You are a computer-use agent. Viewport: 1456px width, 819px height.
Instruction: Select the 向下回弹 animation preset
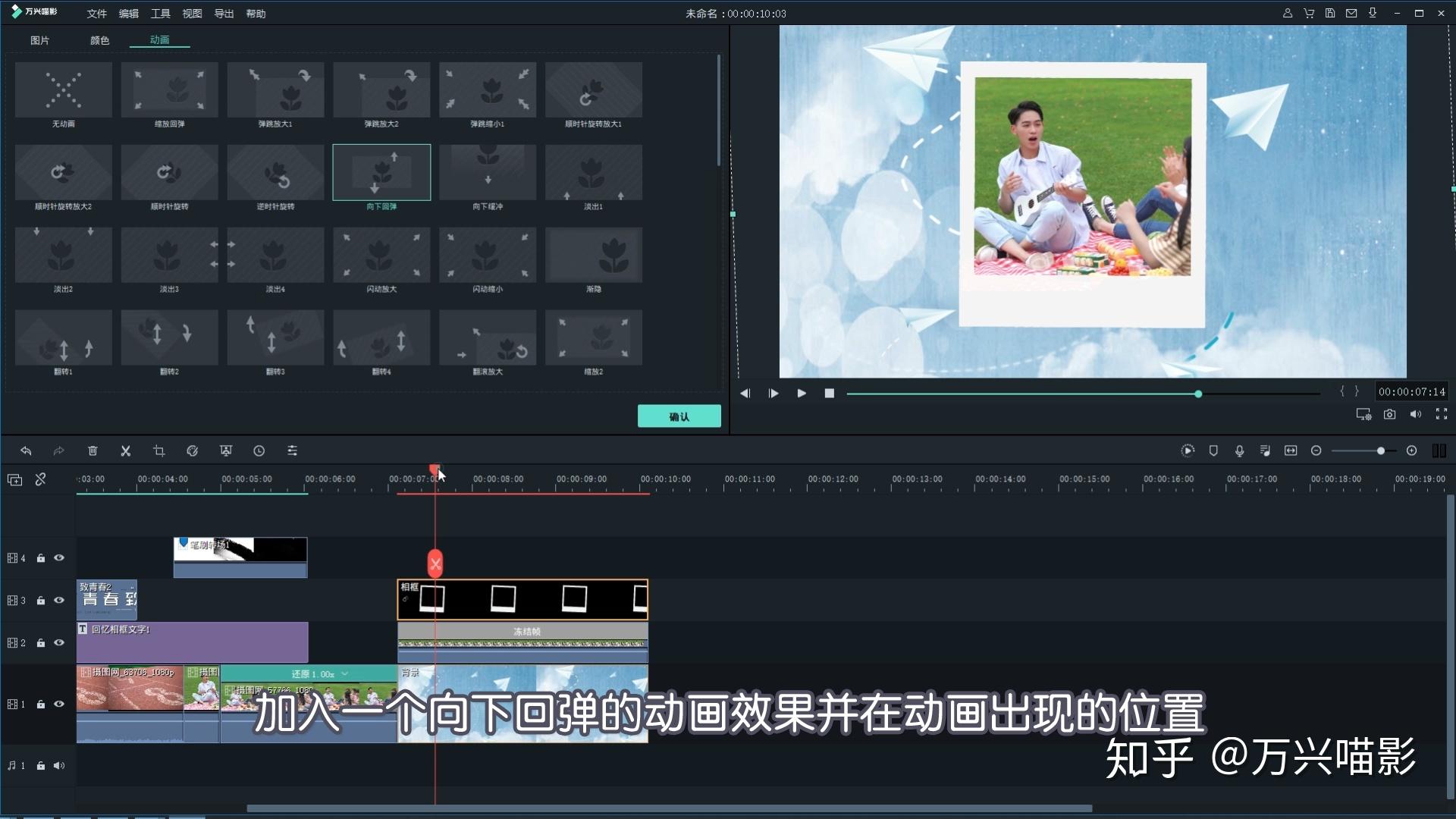pos(381,172)
